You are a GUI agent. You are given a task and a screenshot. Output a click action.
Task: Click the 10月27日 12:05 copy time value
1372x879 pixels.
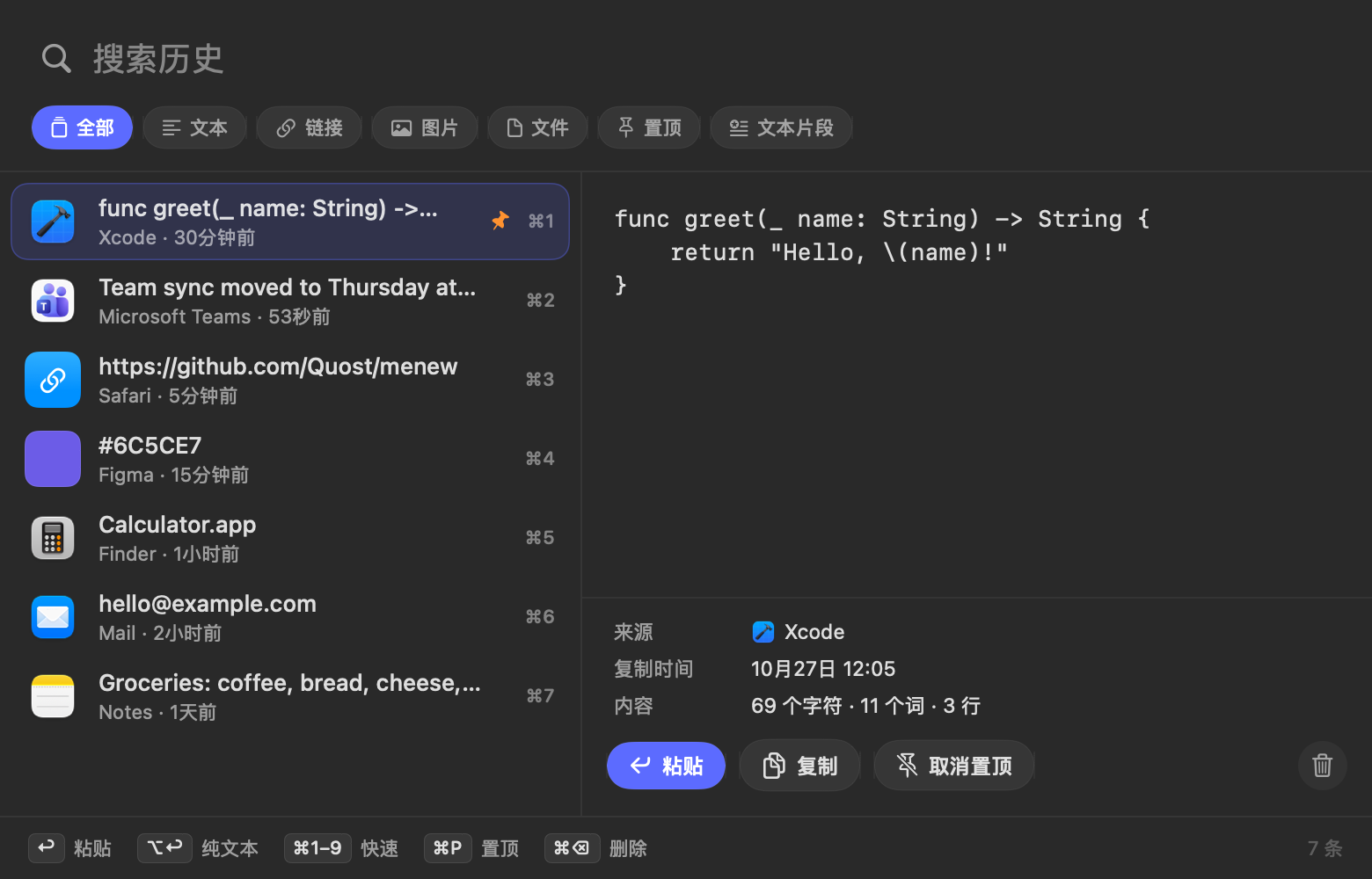tap(823, 669)
